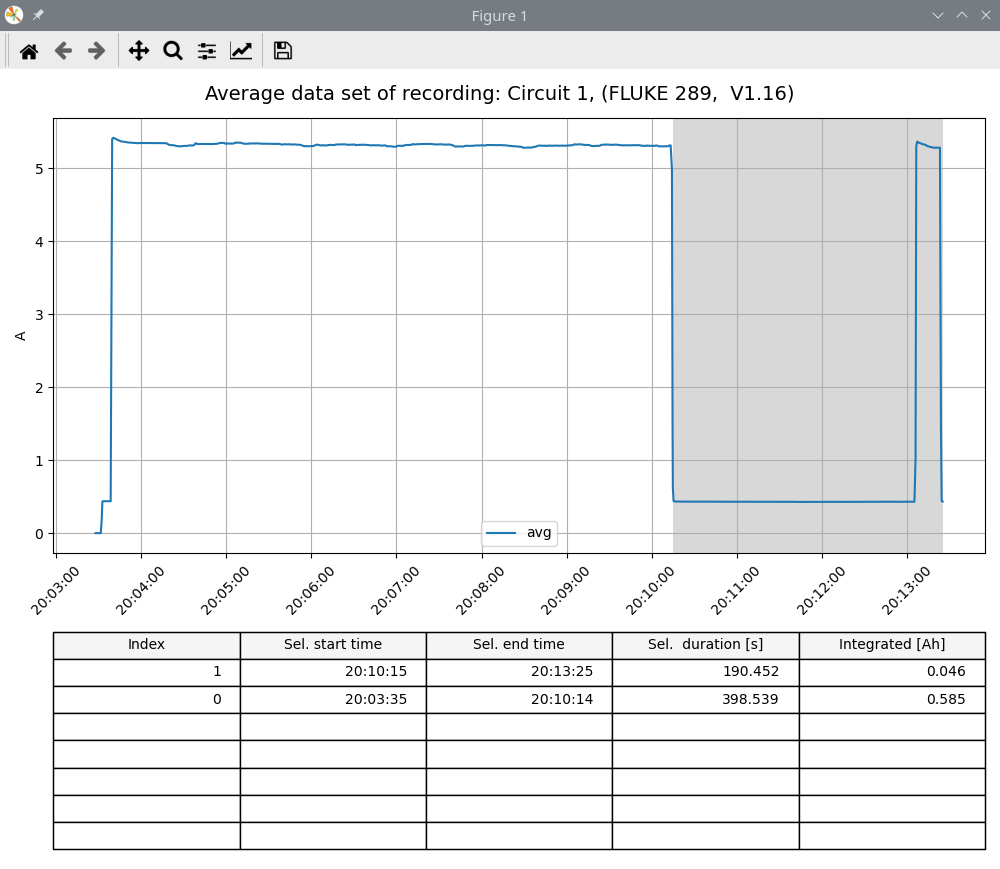The height and width of the screenshot is (869, 1000).
Task: Close the Figure 1 window
Action: point(986,15)
